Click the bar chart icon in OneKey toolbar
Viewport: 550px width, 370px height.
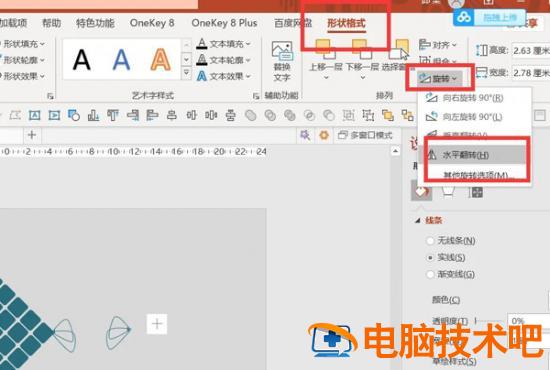coord(93,115)
